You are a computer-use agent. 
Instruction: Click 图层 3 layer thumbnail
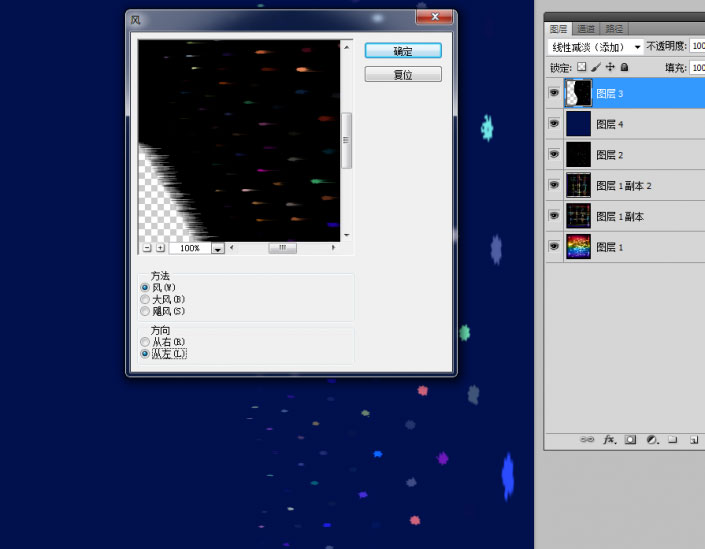(578, 93)
